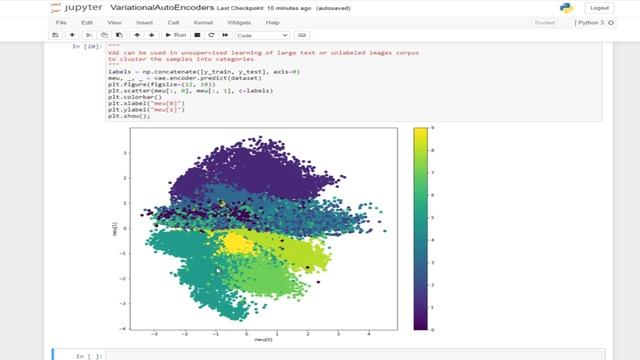
Task: Click inside the plt.colorbar() code line
Action: (x=135, y=97)
